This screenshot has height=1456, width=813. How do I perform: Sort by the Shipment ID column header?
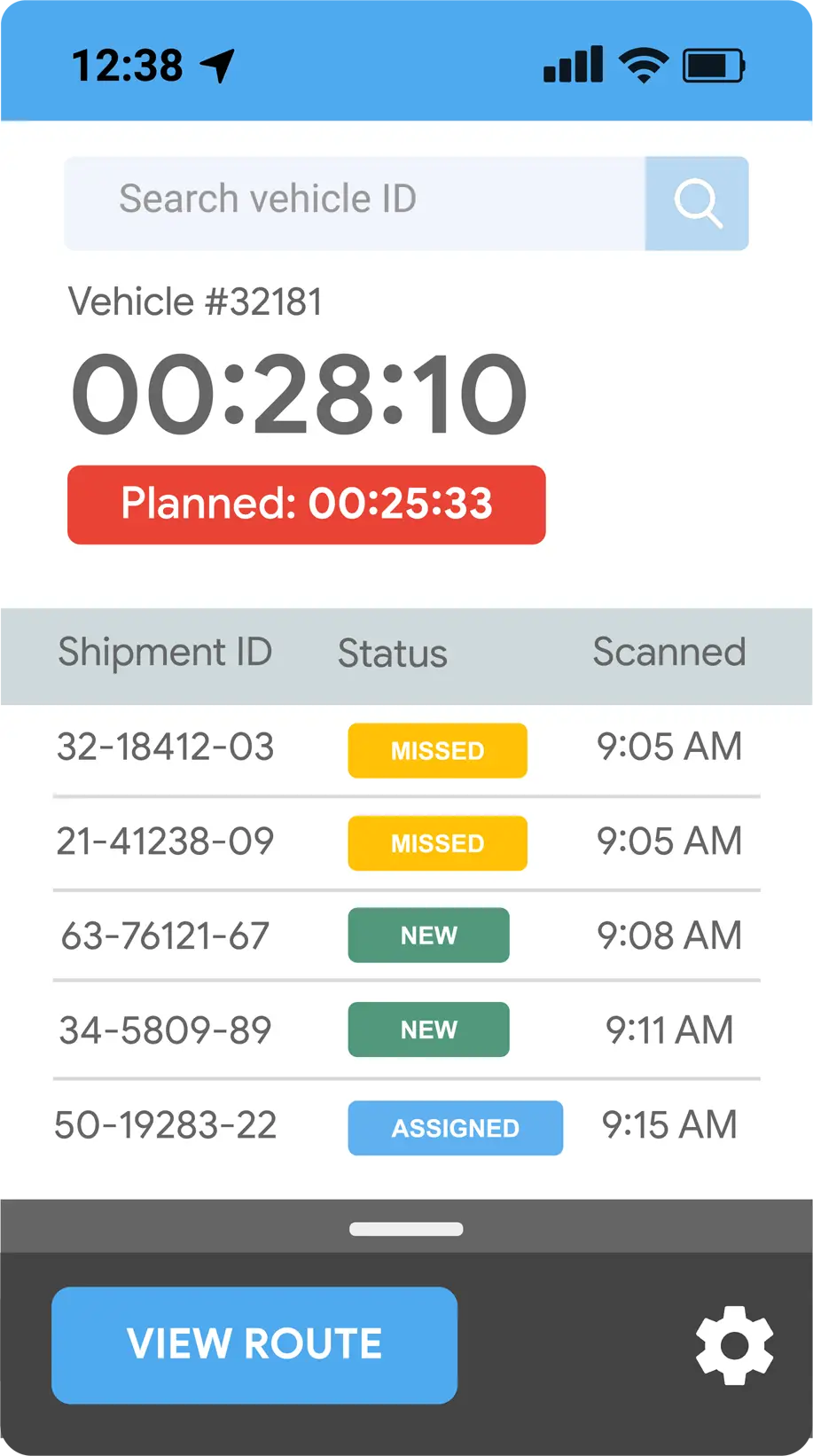coord(165,653)
